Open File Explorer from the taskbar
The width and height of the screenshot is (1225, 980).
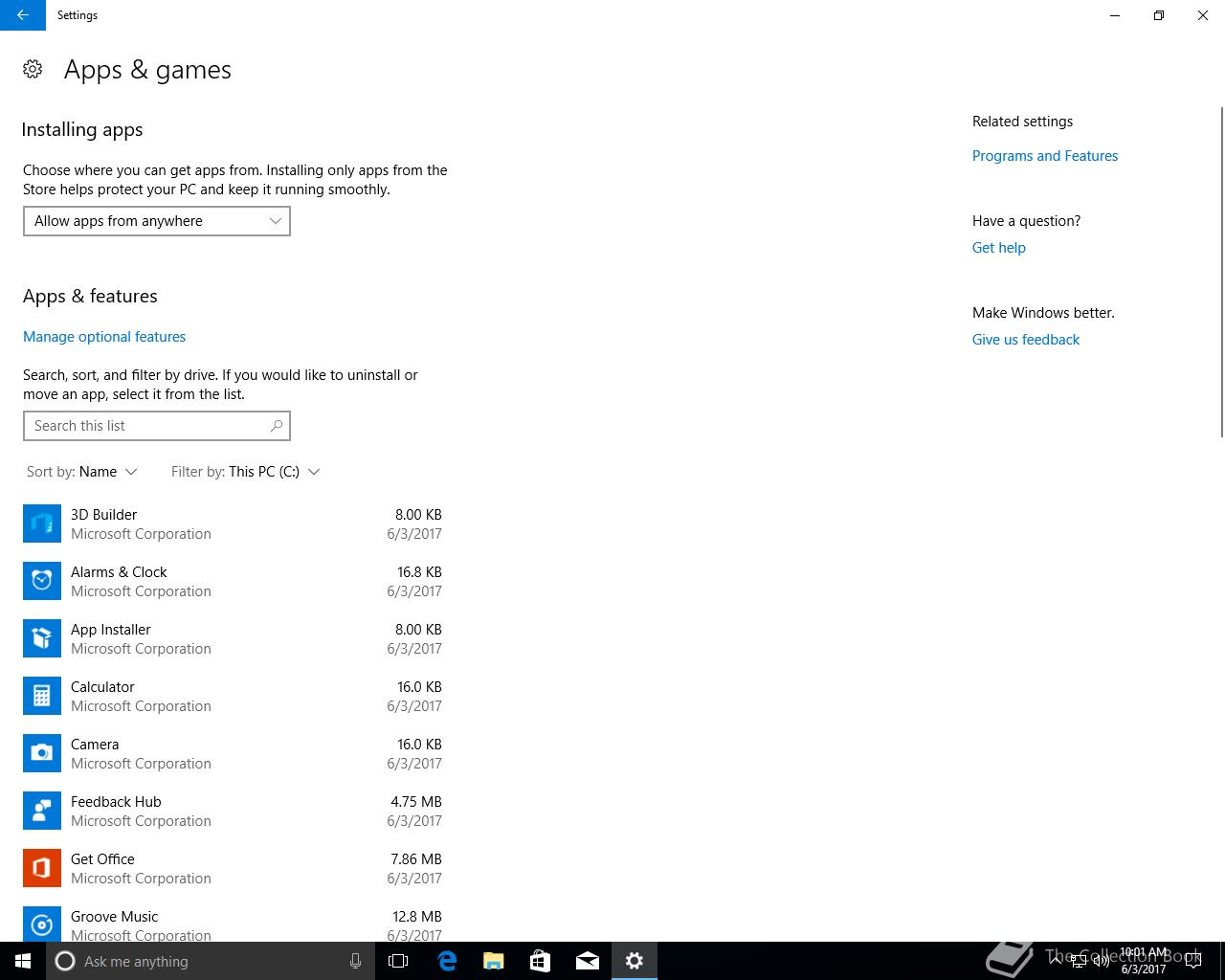tap(493, 961)
